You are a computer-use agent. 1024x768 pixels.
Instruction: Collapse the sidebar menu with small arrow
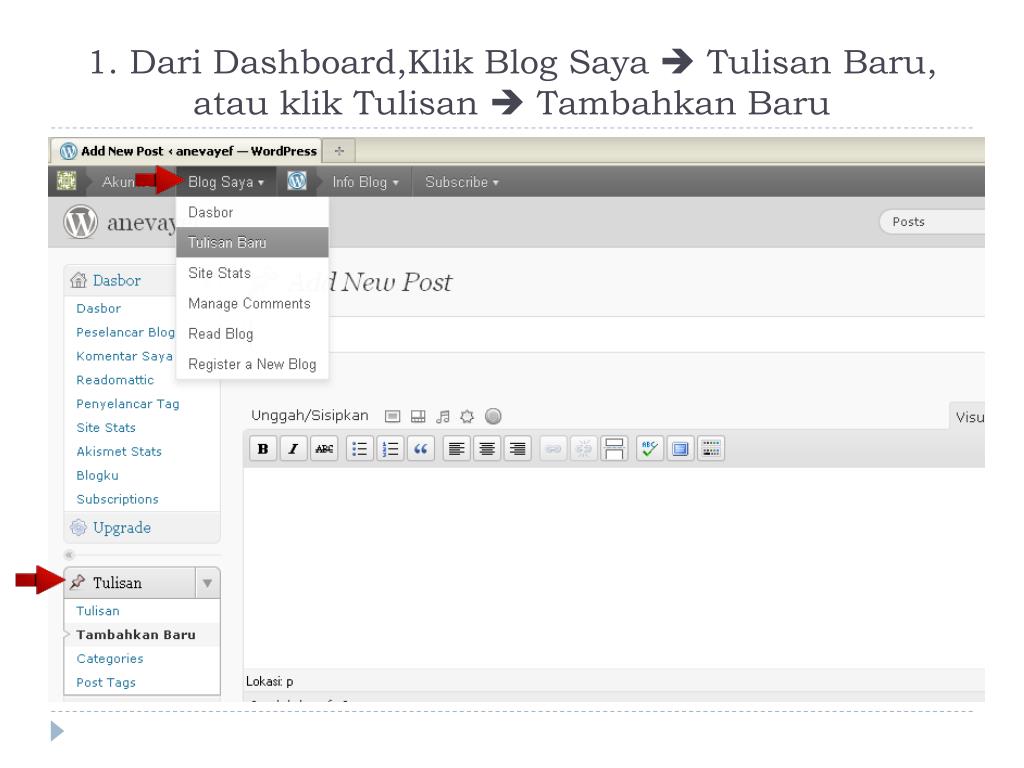pyautogui.click(x=69, y=555)
